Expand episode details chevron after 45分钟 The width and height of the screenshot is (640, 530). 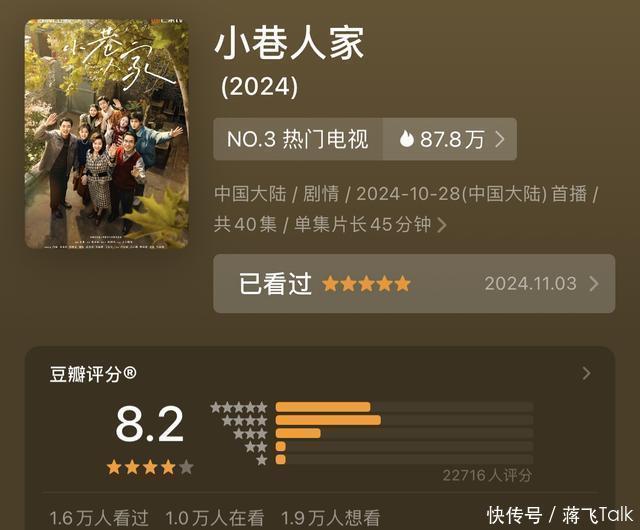(441, 225)
